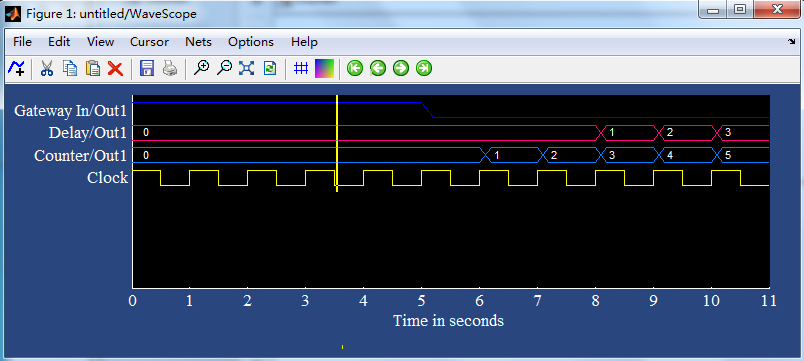Open the Options menu
Viewport: 804px width, 361px height.
point(251,42)
